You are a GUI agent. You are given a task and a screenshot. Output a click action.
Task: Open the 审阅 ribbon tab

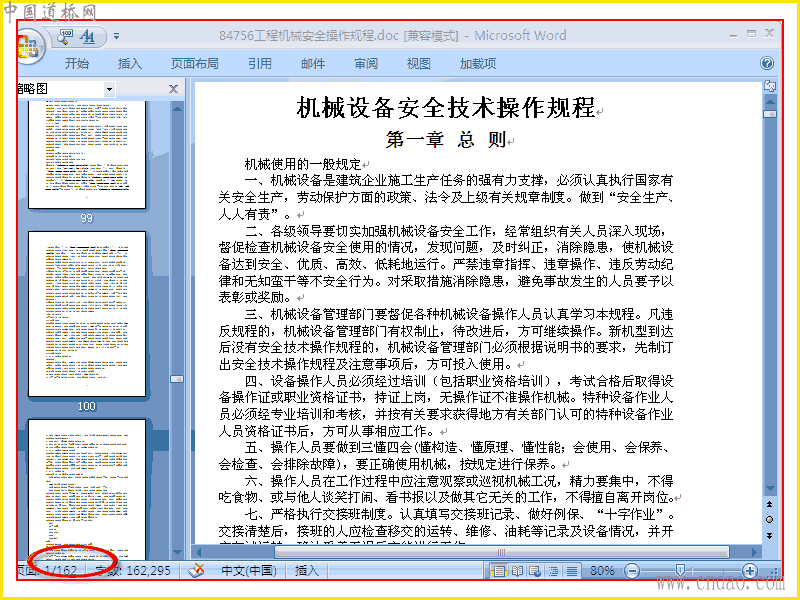pyautogui.click(x=366, y=63)
